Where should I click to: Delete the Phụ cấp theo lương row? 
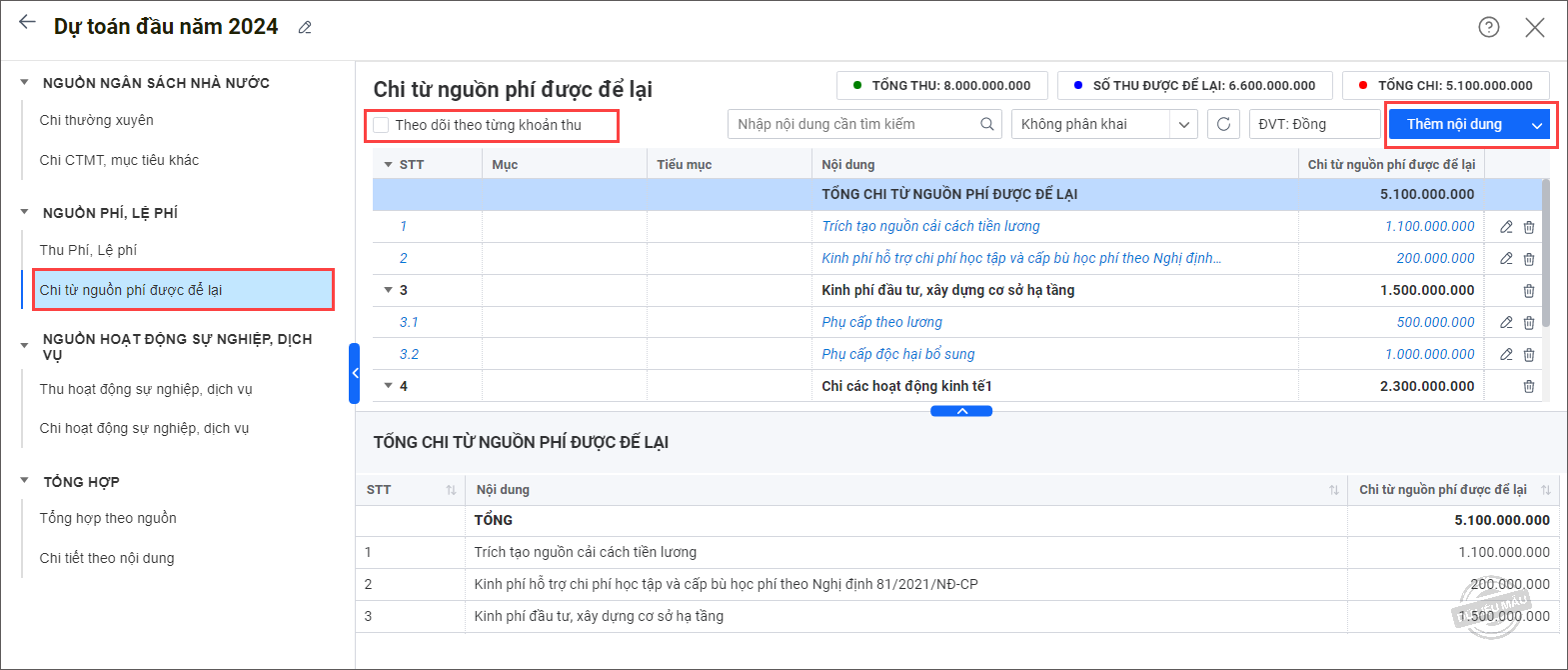1529,323
